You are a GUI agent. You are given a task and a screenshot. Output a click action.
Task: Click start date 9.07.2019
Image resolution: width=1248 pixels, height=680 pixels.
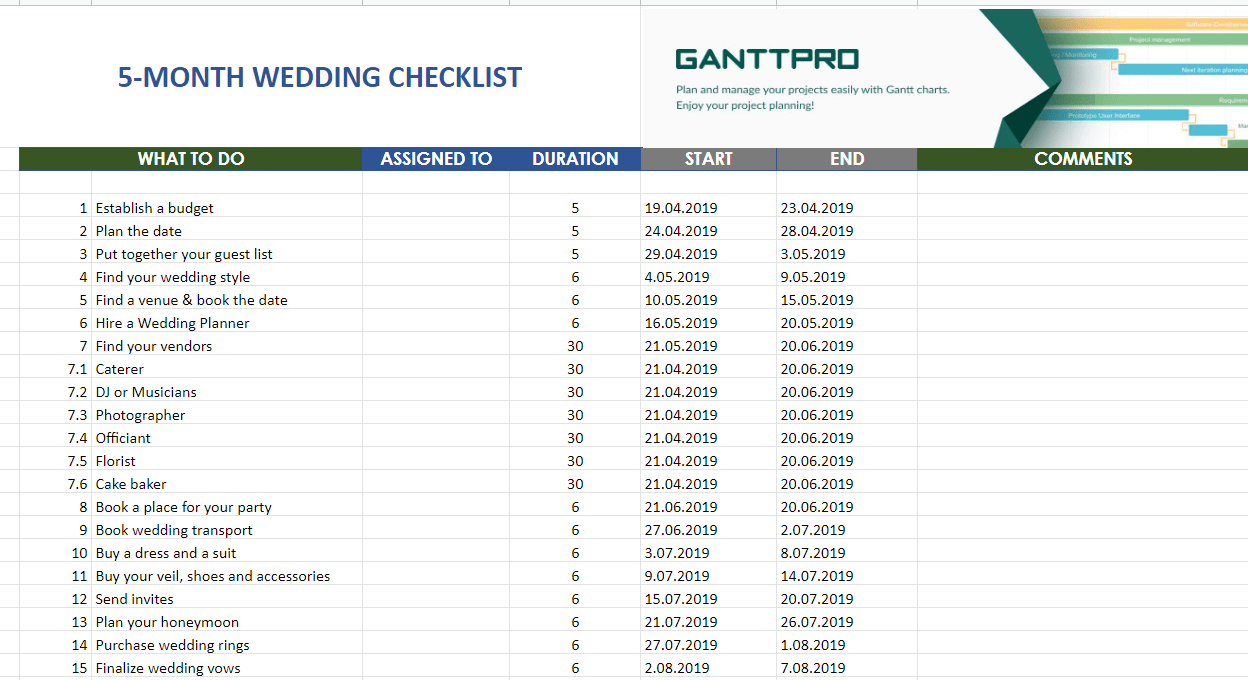point(709,576)
